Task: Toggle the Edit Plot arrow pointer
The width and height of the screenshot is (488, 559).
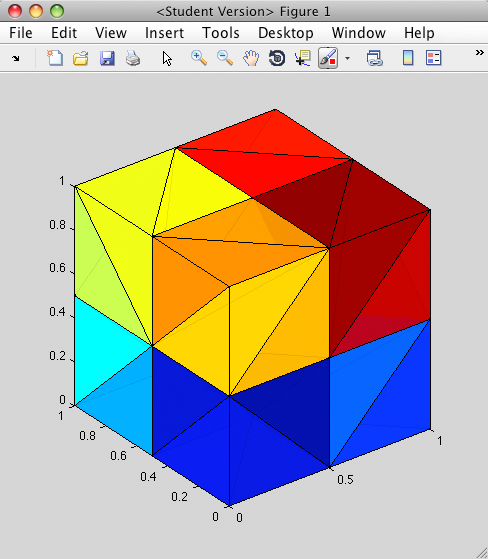Action: 167,58
